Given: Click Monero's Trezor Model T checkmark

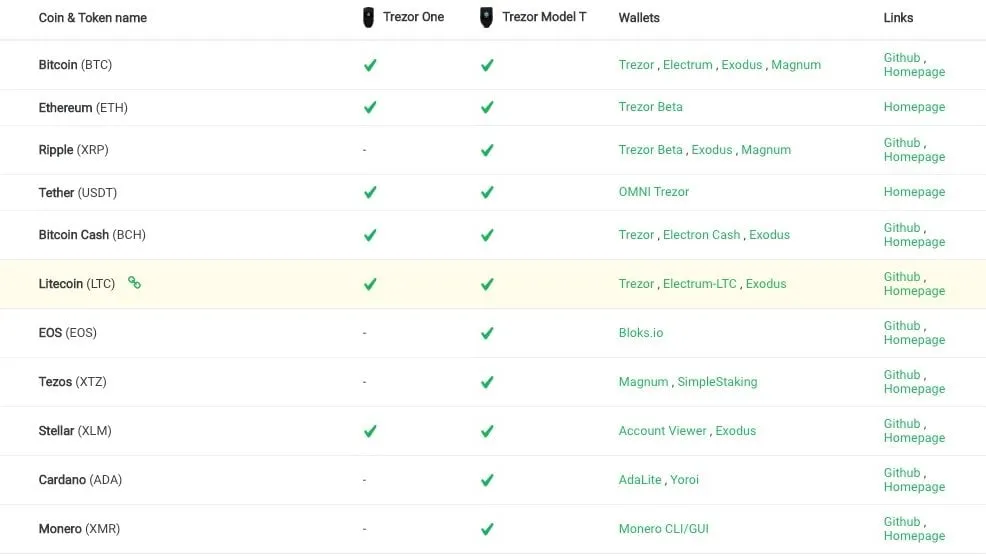Looking at the screenshot, I should (487, 530).
